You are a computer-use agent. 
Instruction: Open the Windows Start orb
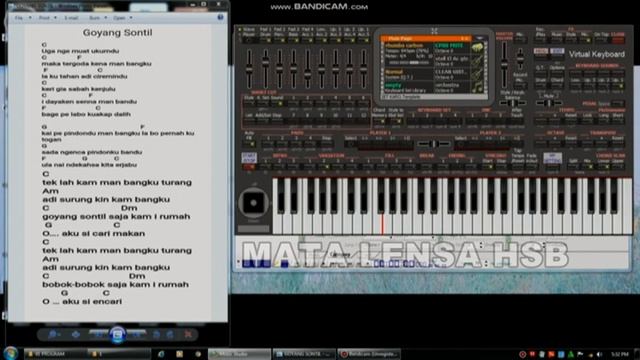point(11,353)
